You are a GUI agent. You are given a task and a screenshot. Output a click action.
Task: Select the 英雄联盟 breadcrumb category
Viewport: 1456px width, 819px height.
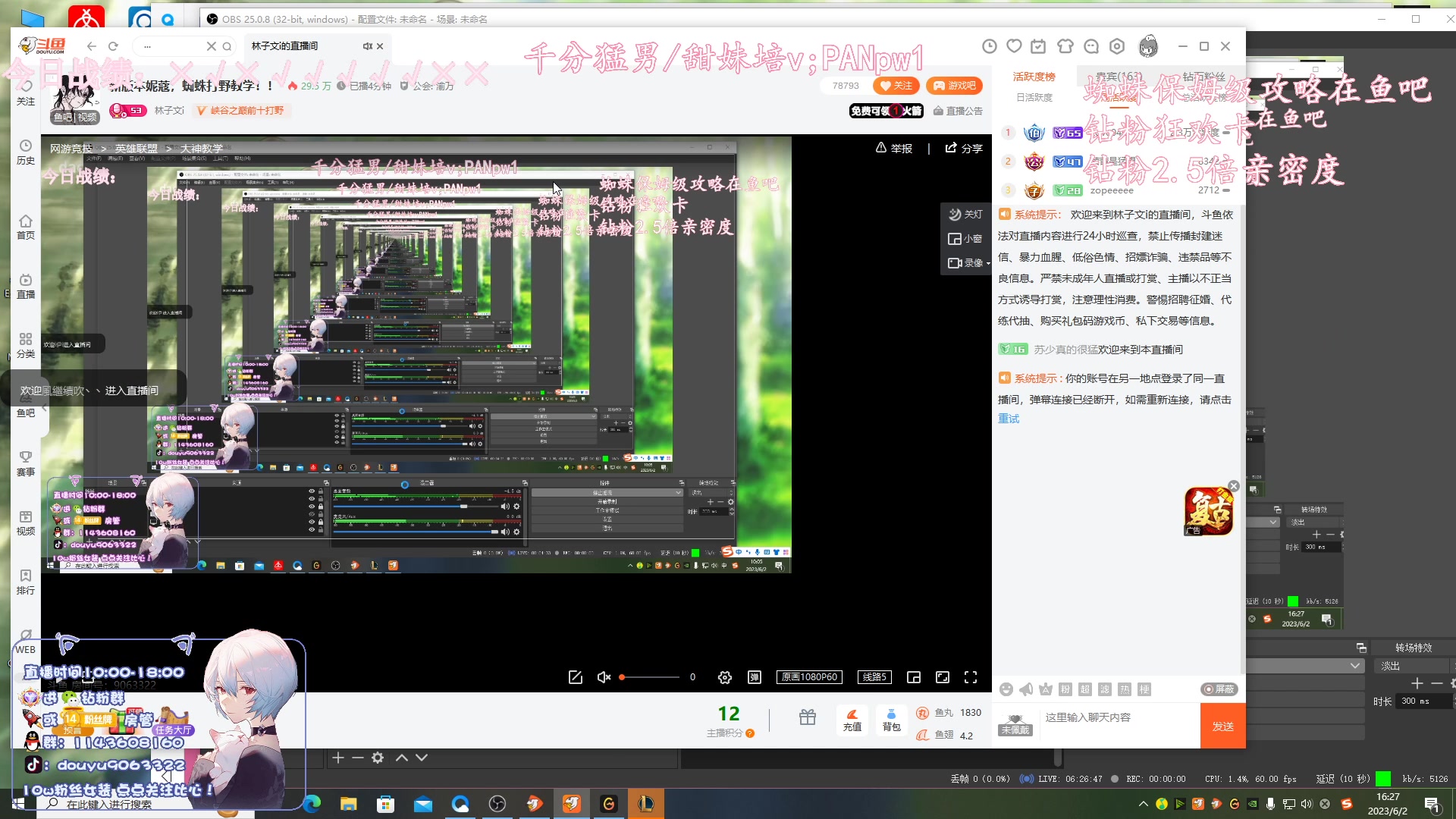(135, 148)
